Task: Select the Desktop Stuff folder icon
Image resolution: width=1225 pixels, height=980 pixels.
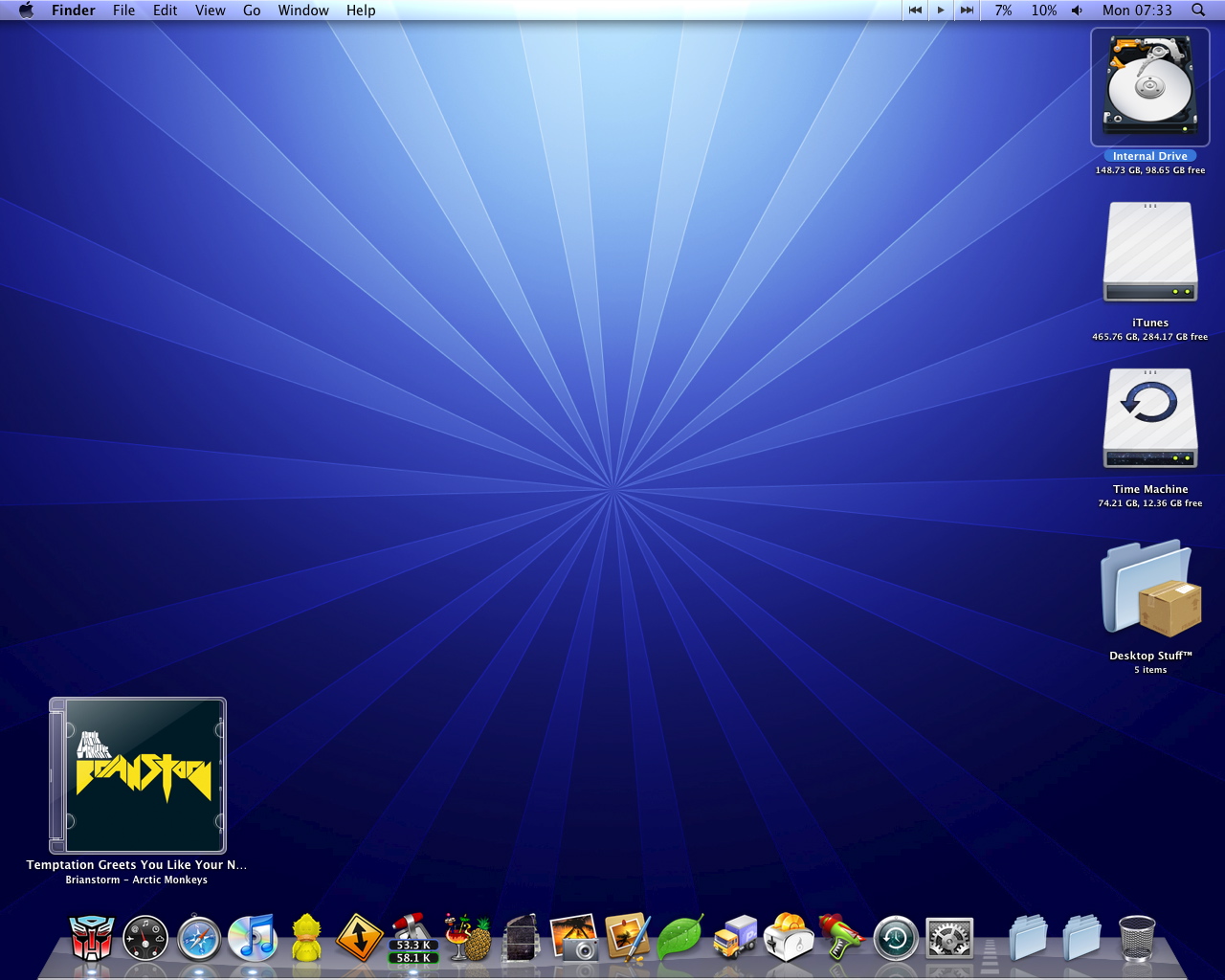Action: click(x=1150, y=589)
